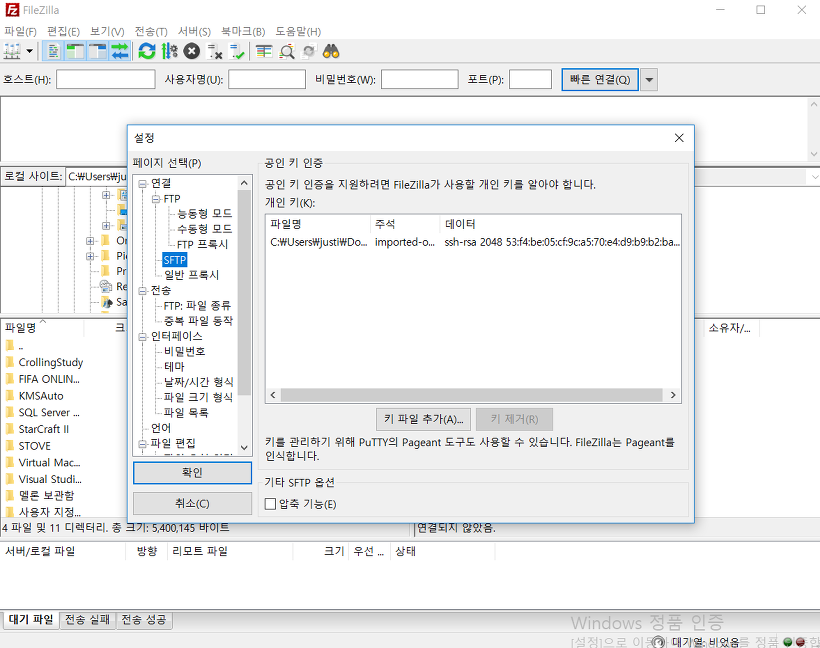
Task: Toggle the directory comparison icon
Action: pyautogui.click(x=287, y=51)
